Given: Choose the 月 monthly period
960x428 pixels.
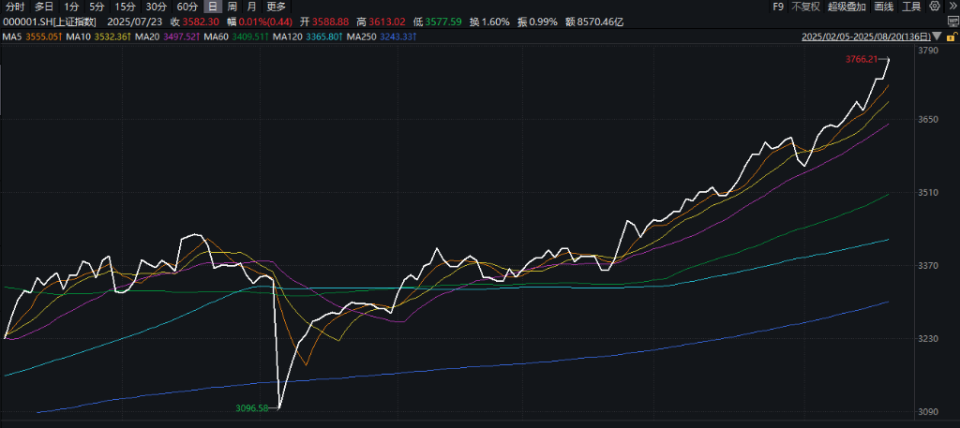Looking at the screenshot, I should [x=252, y=7].
